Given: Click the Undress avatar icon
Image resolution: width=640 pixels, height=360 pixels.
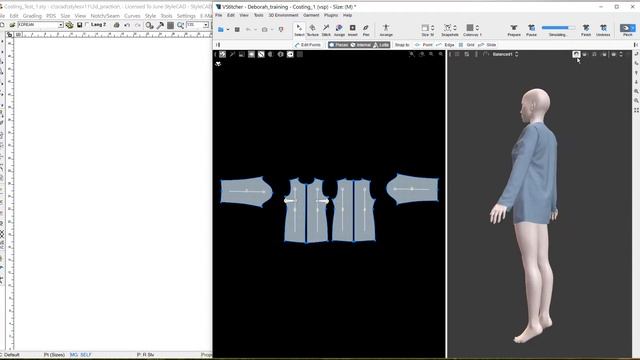Looking at the screenshot, I should click(x=603, y=29).
